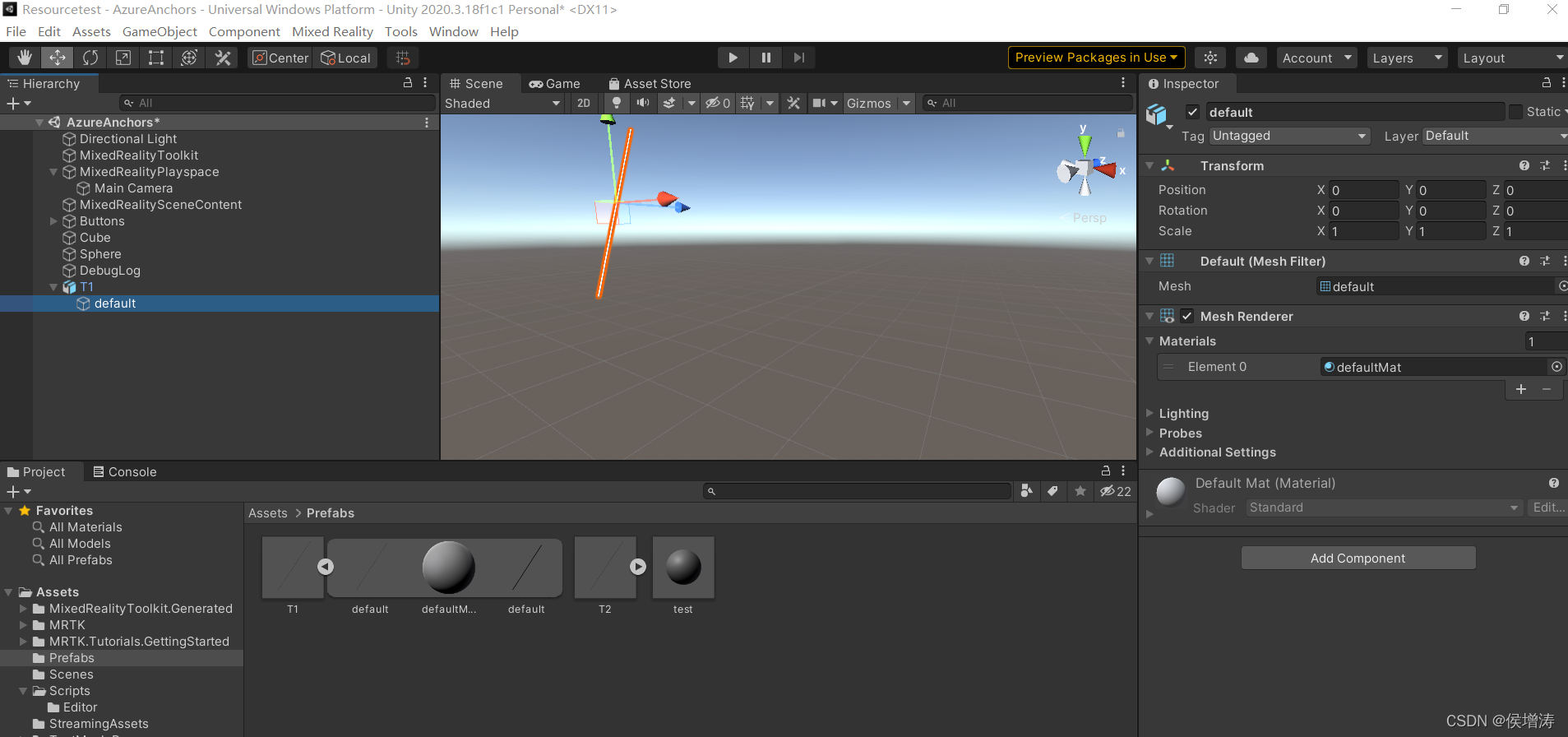Toggle scene audio speaker icon
1568x737 pixels.
[x=643, y=103]
